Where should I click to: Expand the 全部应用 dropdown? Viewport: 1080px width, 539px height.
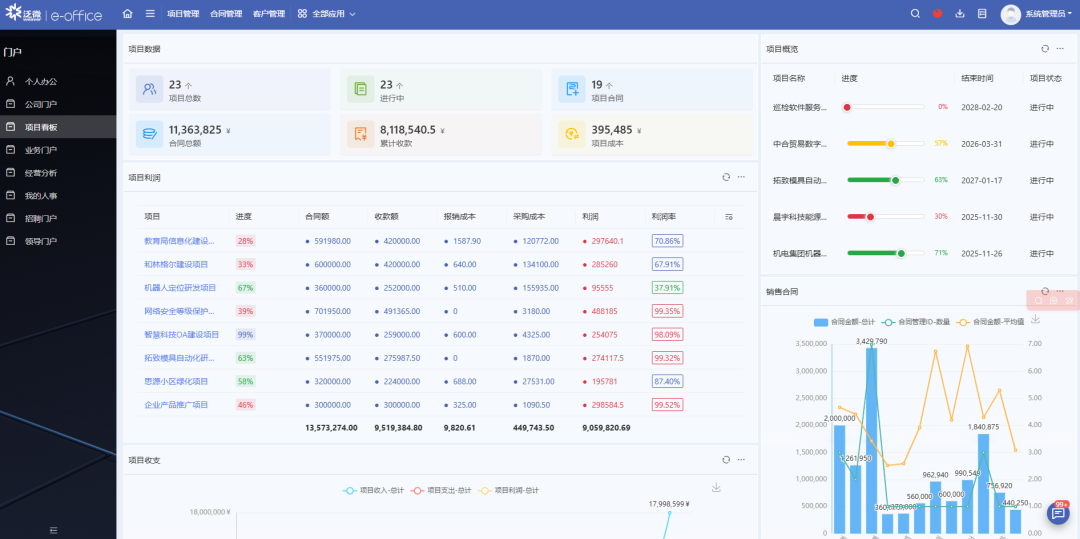327,14
